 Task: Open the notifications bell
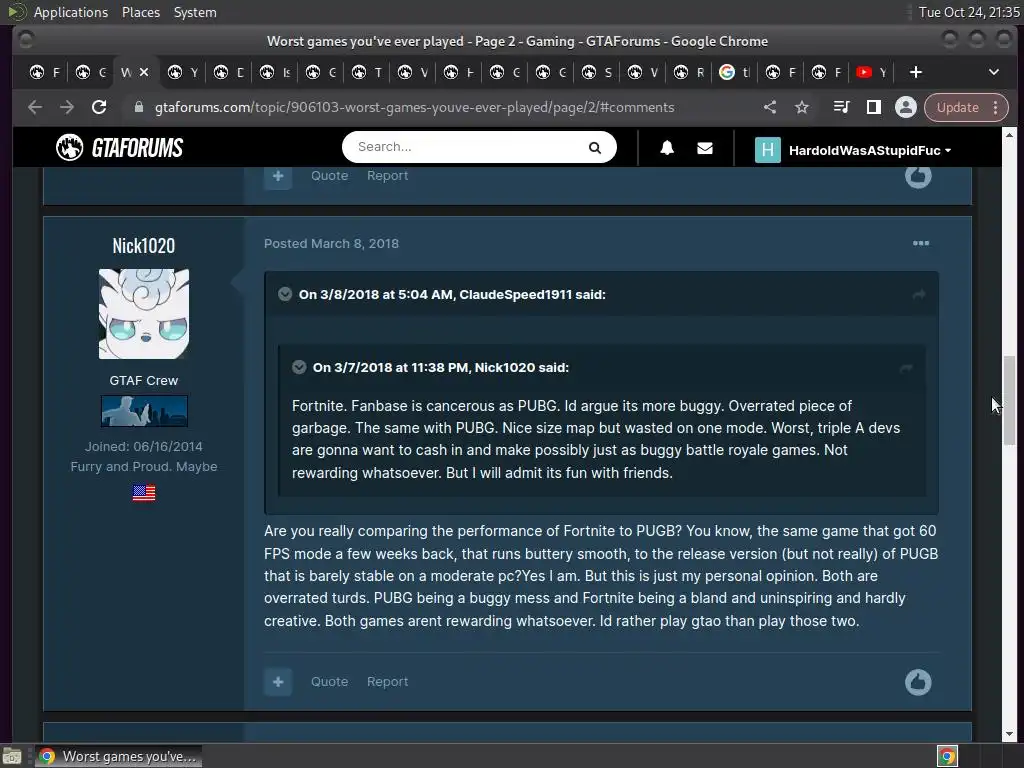point(667,148)
